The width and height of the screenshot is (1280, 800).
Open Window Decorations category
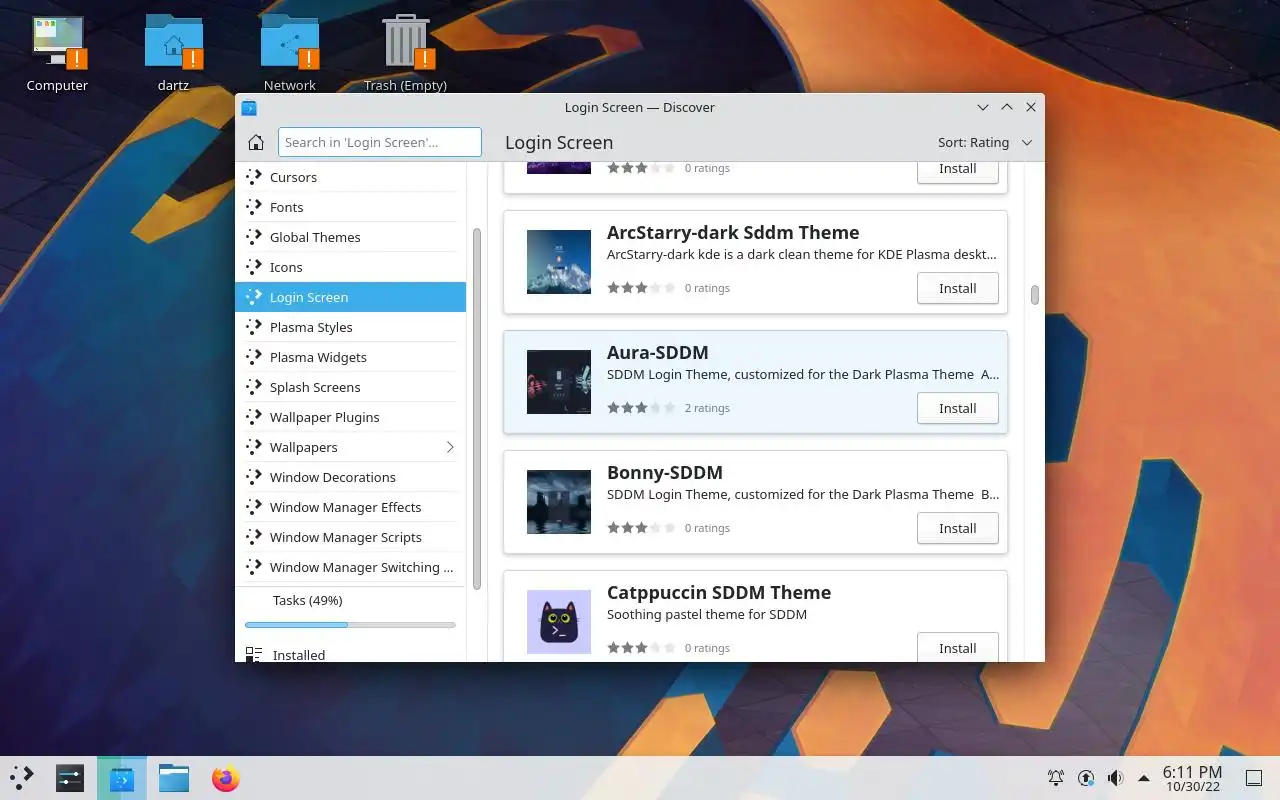(x=350, y=477)
